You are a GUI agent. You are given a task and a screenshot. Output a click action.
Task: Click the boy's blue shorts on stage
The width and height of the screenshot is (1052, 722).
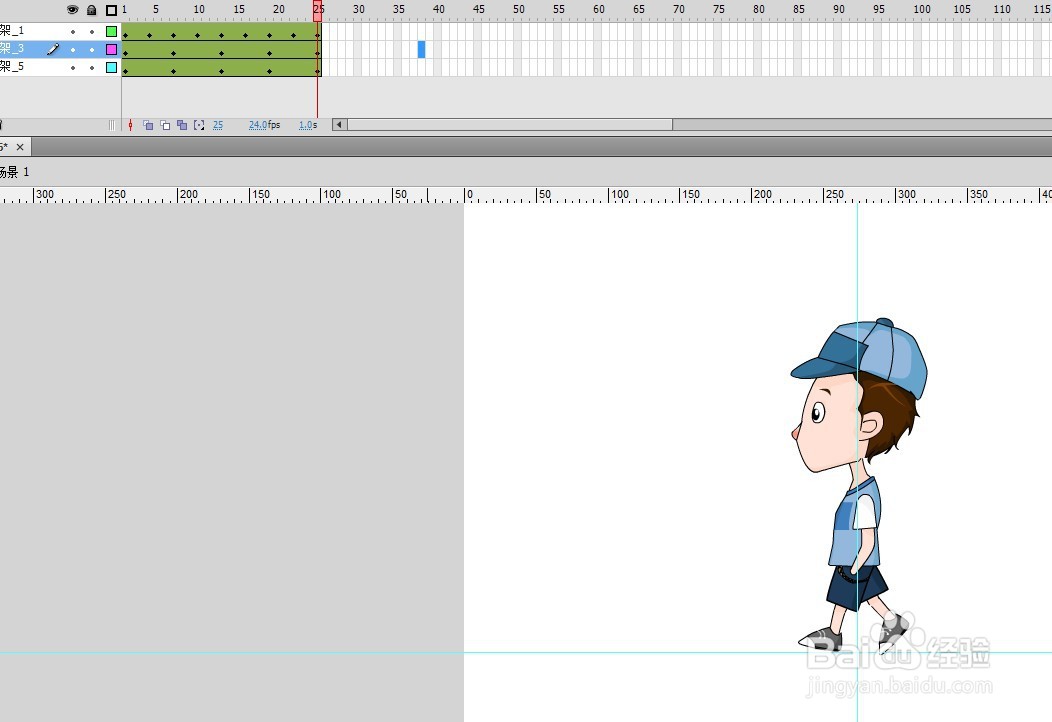(x=855, y=587)
